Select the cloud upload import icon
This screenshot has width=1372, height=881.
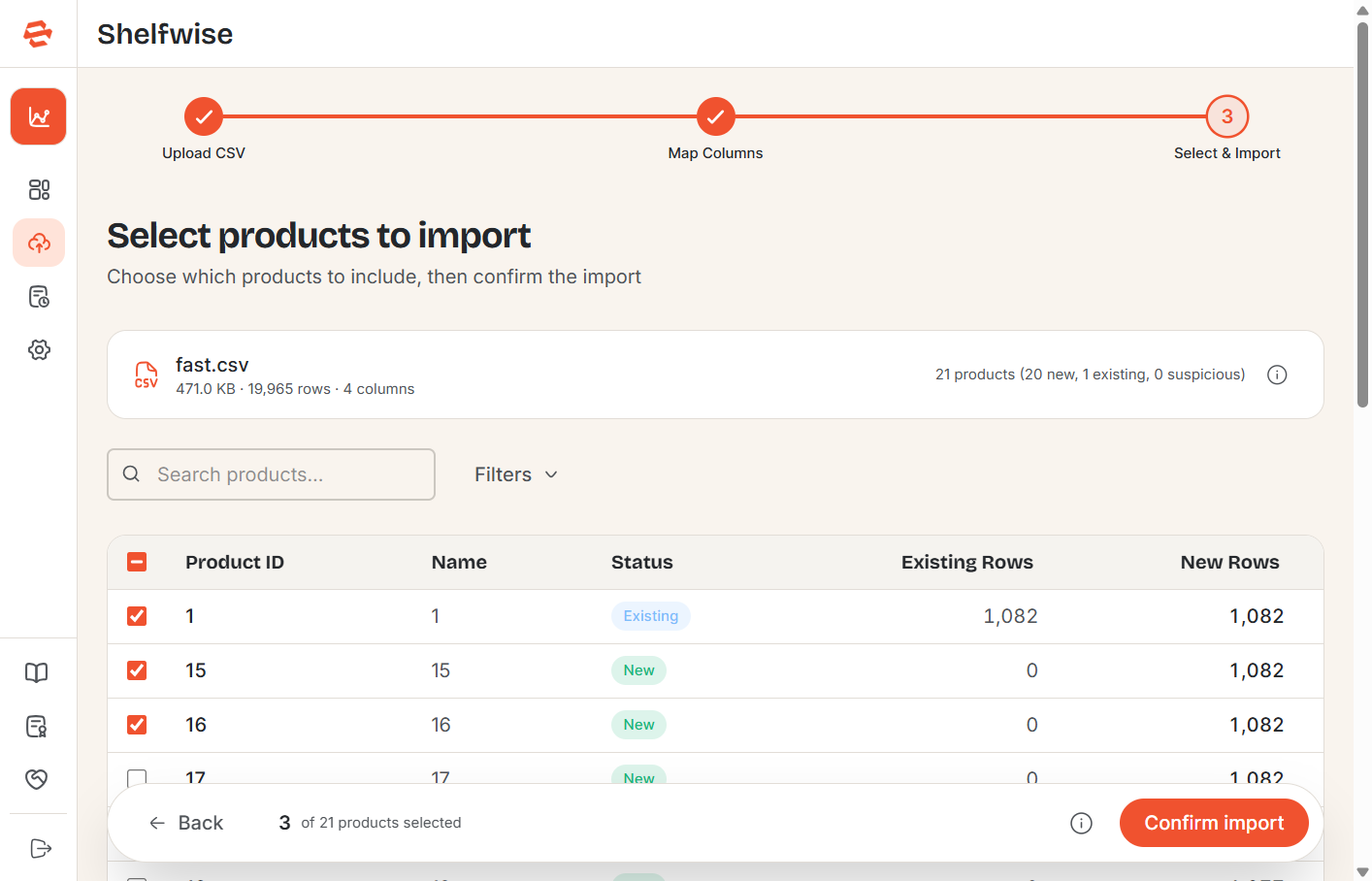(39, 243)
